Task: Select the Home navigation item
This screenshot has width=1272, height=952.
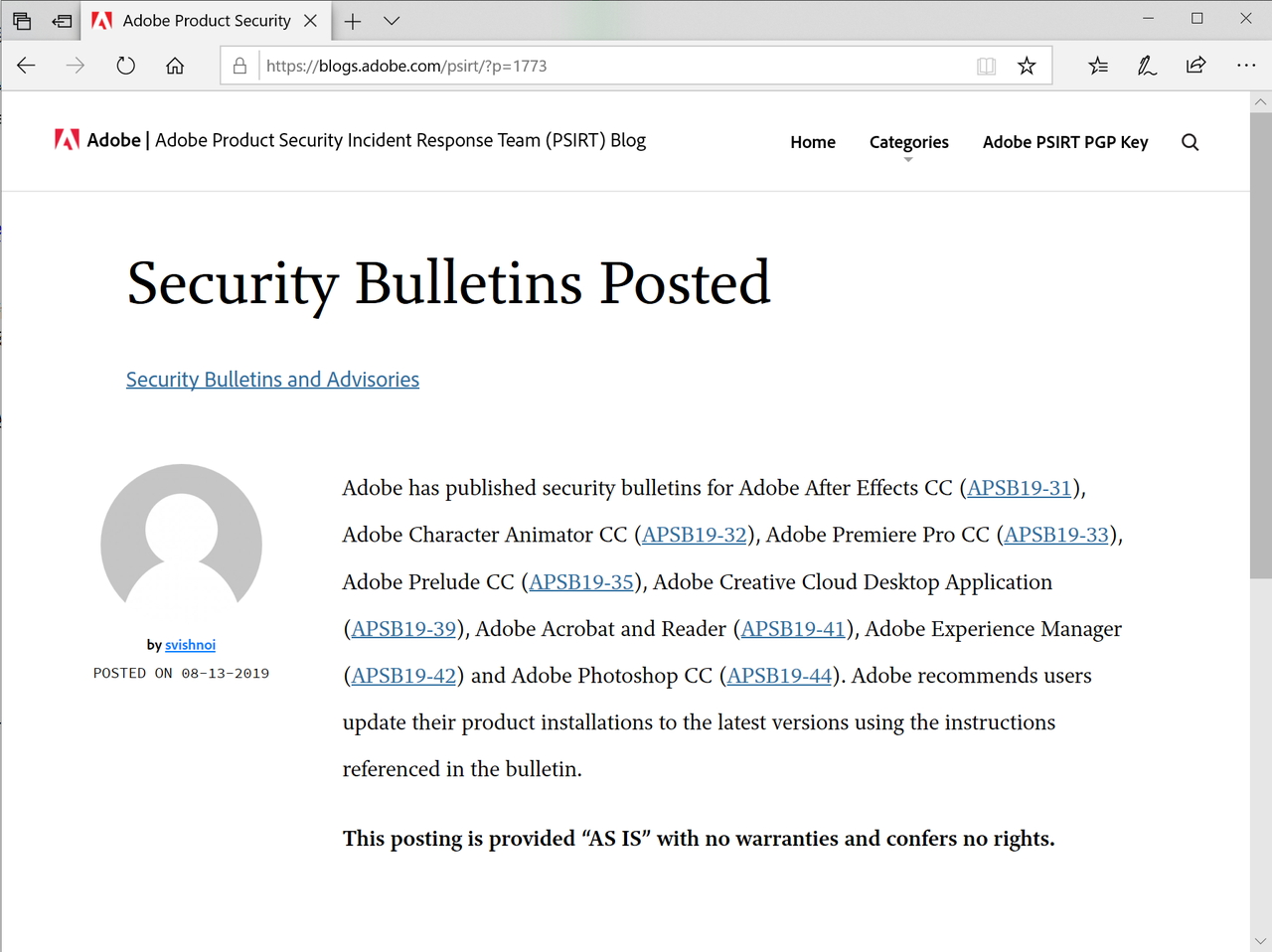Action: tap(813, 142)
